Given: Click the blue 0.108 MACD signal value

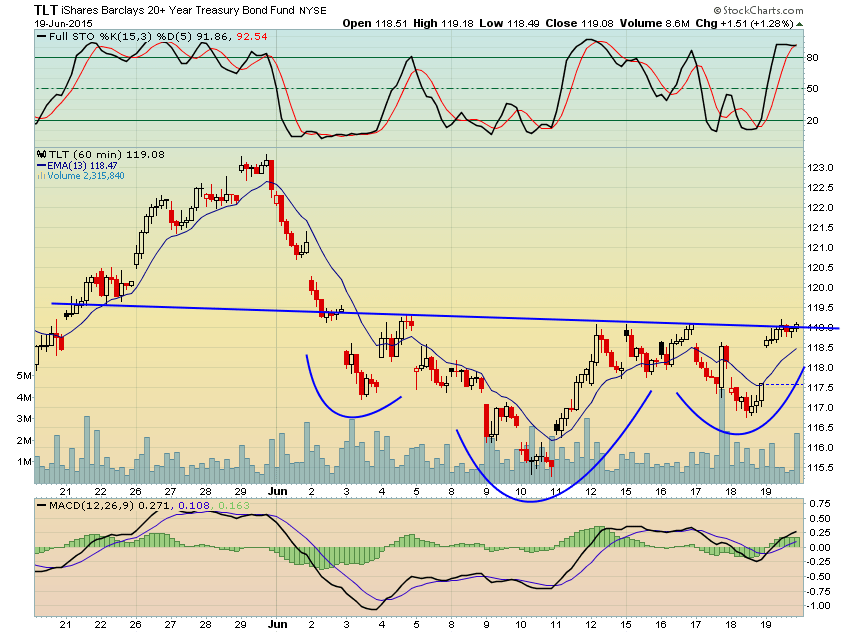Looking at the screenshot, I should [x=193, y=506].
